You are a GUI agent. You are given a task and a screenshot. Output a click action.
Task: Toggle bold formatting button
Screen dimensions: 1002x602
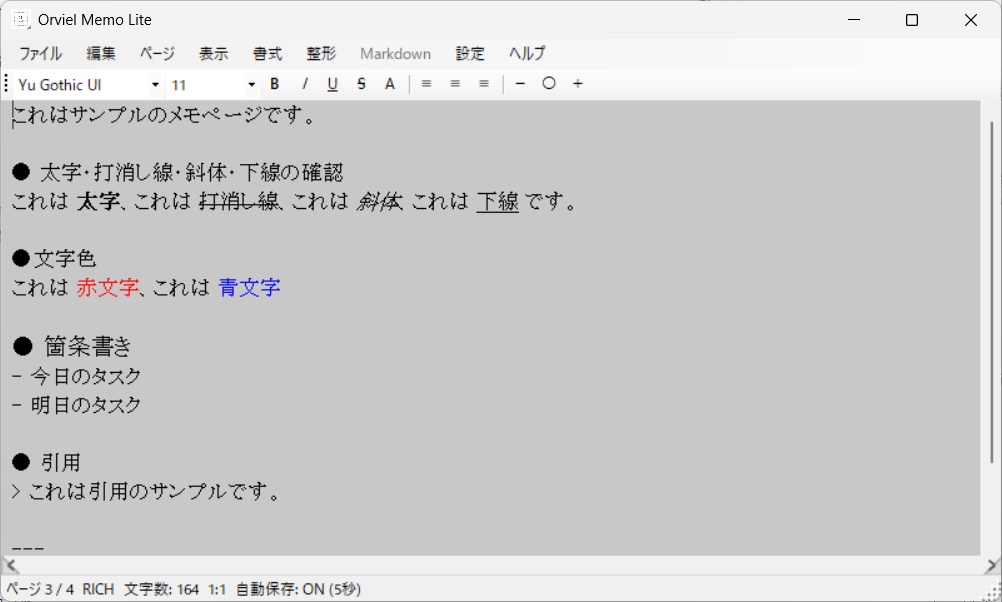(275, 84)
